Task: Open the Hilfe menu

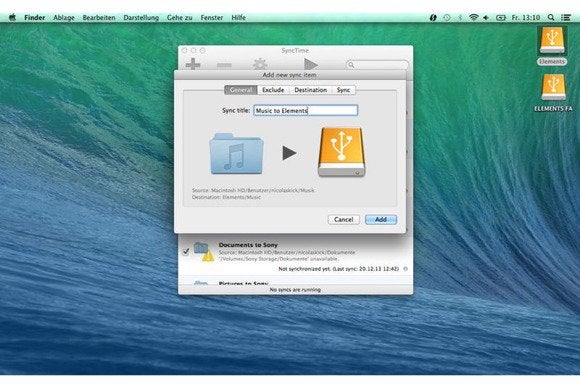Action: coord(239,17)
